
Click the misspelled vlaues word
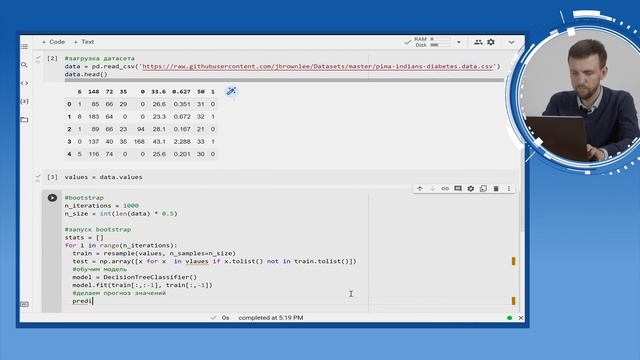click(197, 261)
